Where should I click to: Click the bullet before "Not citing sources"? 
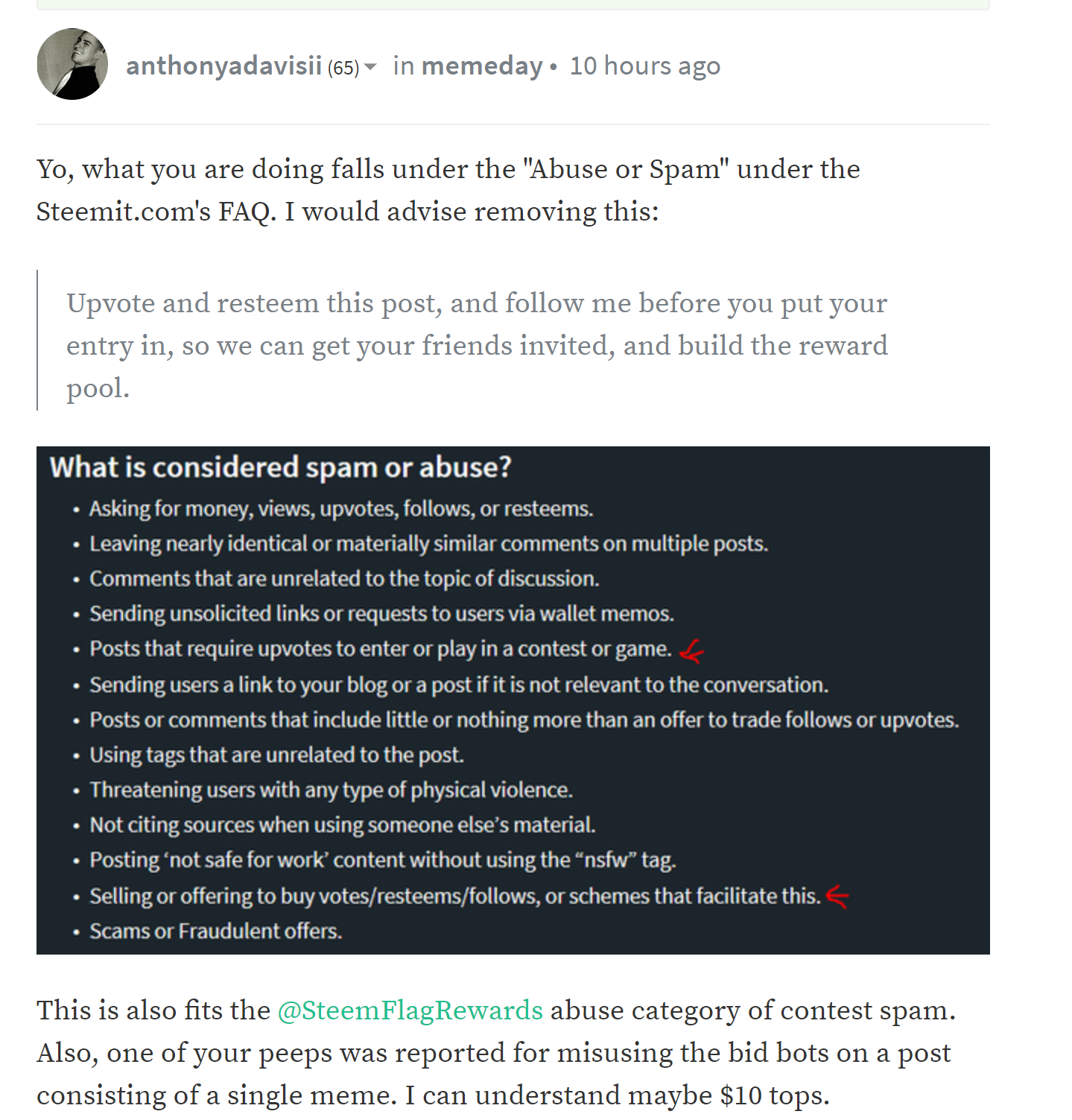[x=76, y=826]
